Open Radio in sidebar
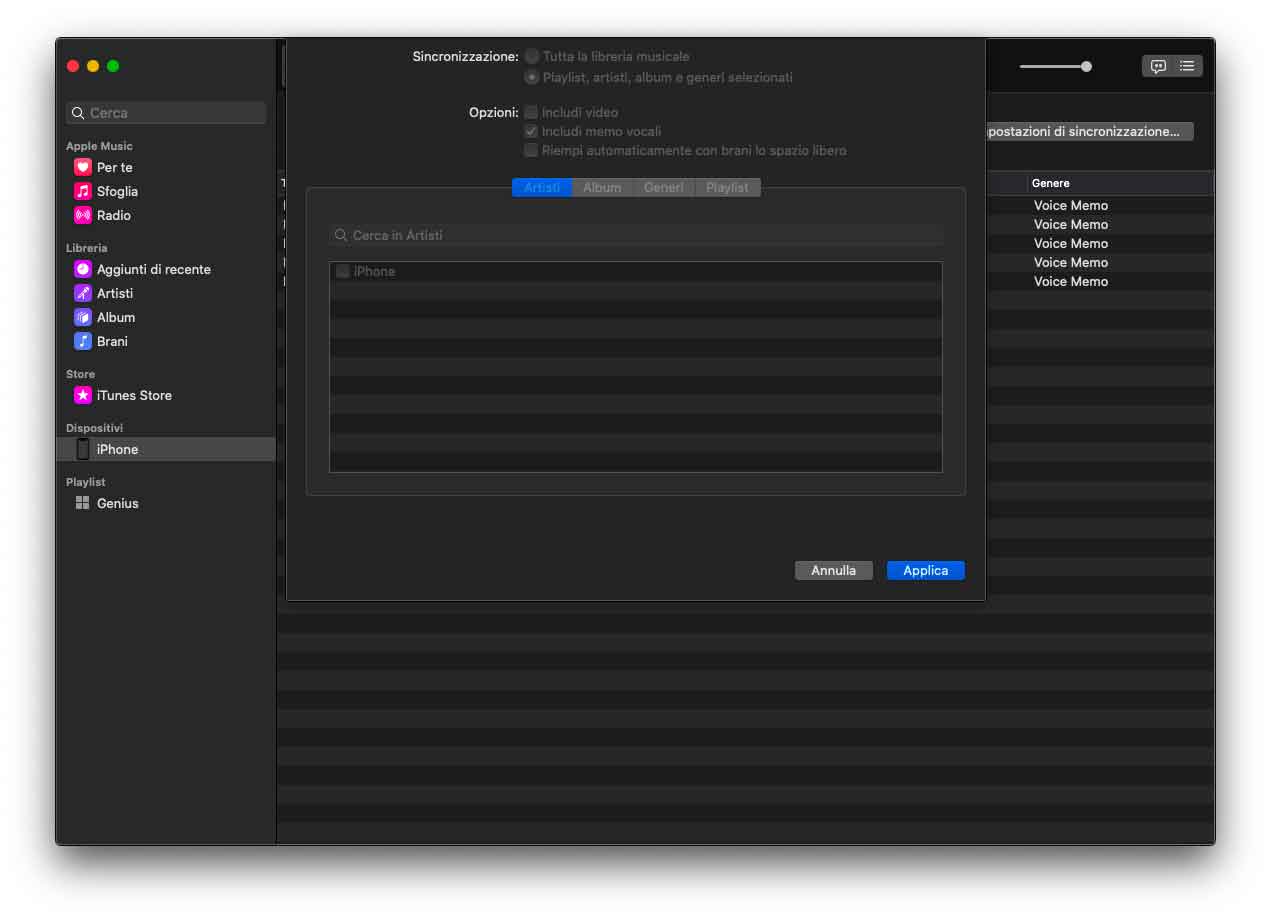Image resolution: width=1271 pixels, height=919 pixels. click(114, 215)
